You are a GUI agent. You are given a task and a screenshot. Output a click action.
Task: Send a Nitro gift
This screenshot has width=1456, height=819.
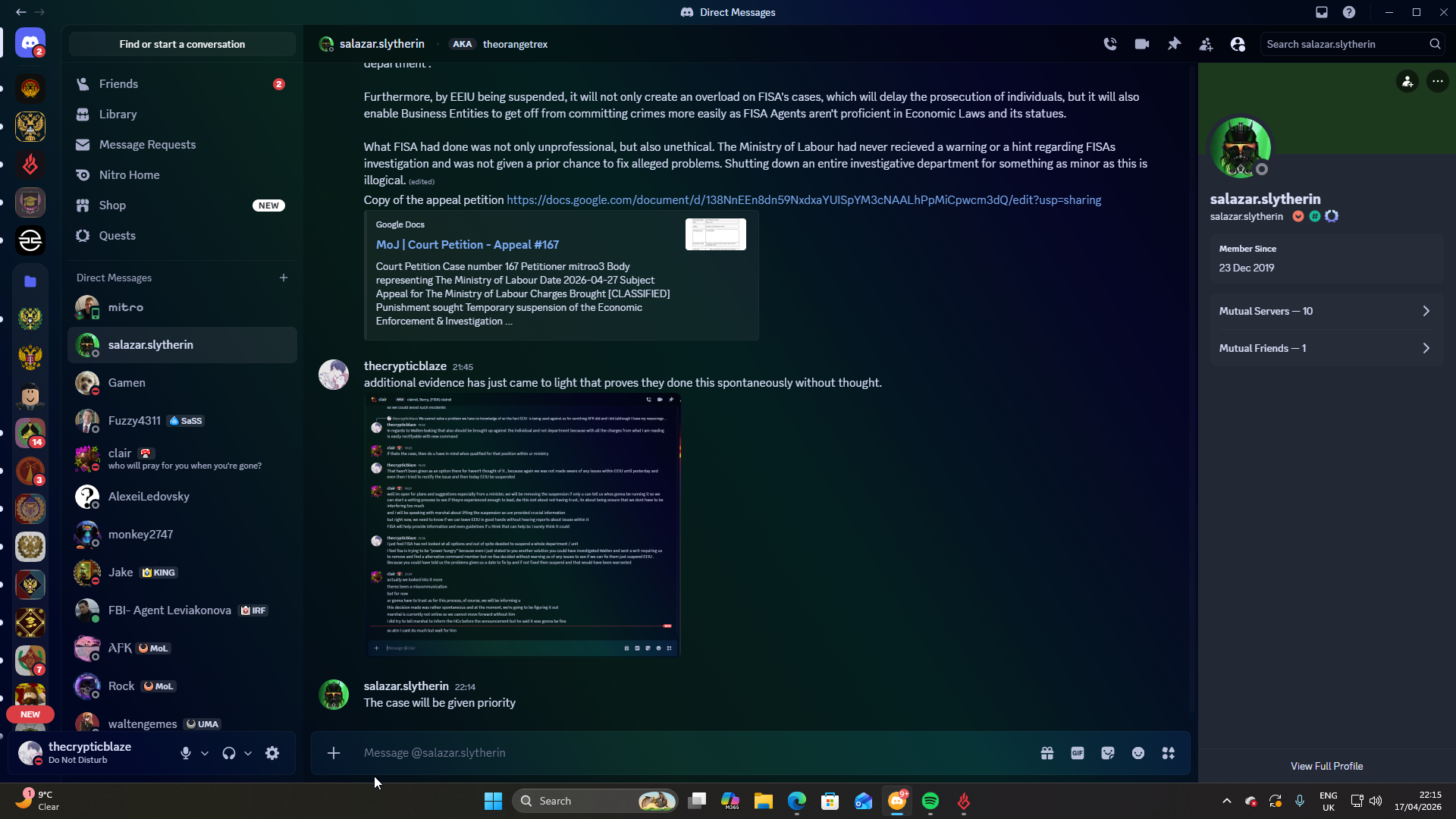tap(1047, 753)
